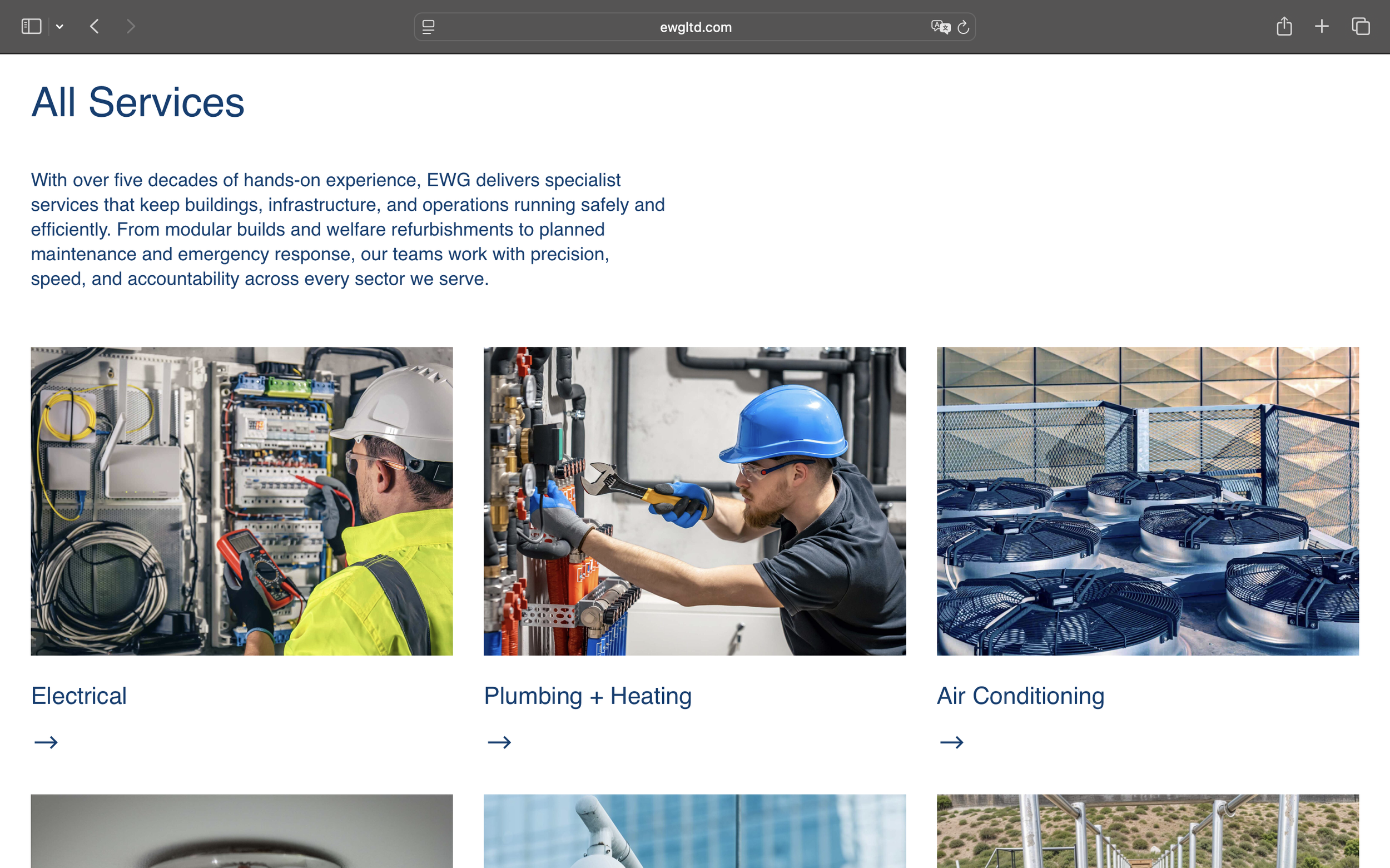1390x868 pixels.
Task: Select the rooftop cooling fans photo
Action: point(1147,500)
